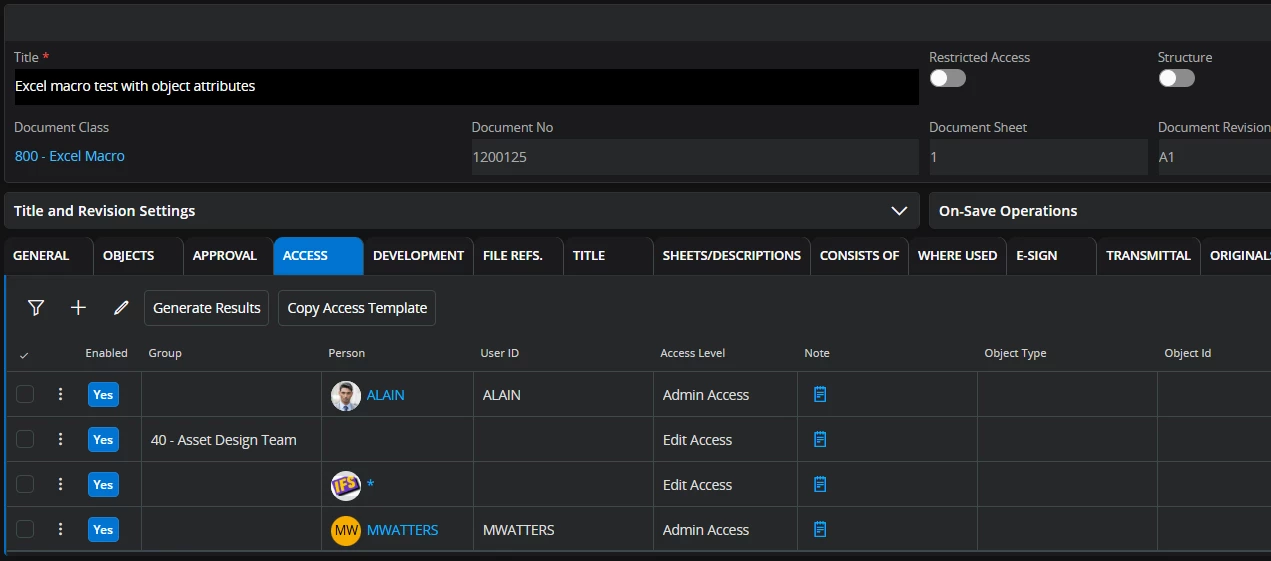Sort by the Group column header
Image resolution: width=1271 pixels, height=561 pixels.
tap(165, 353)
